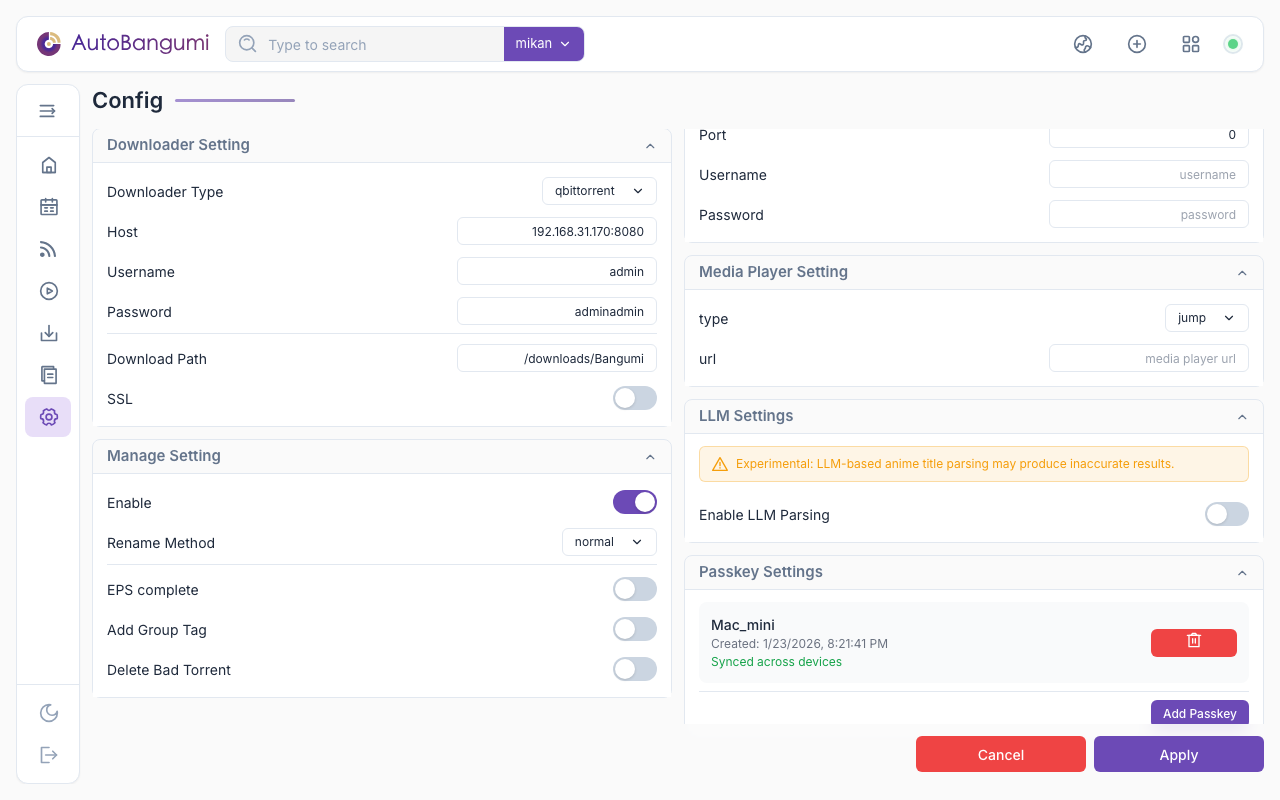Viewport: 1280px width, 800px height.
Task: Click the Apply button
Action: (x=1178, y=755)
